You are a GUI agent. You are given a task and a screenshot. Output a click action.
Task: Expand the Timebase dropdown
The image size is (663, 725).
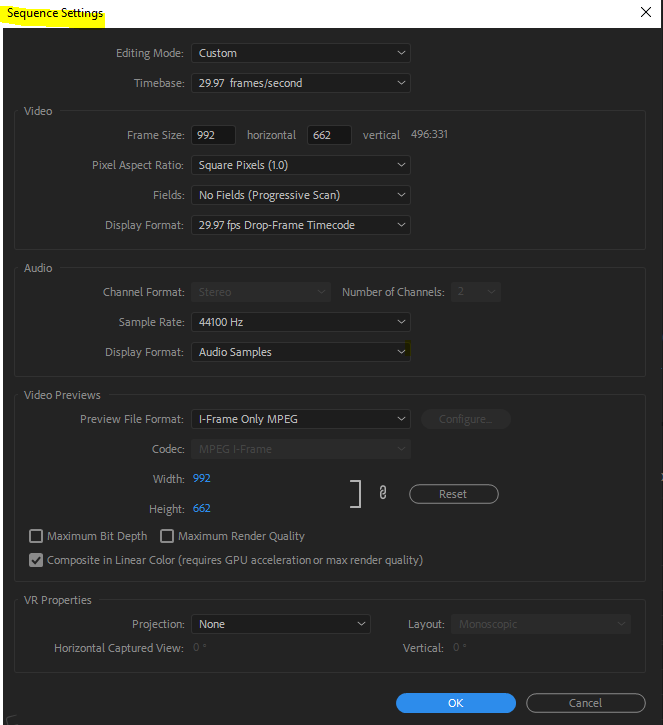click(300, 83)
